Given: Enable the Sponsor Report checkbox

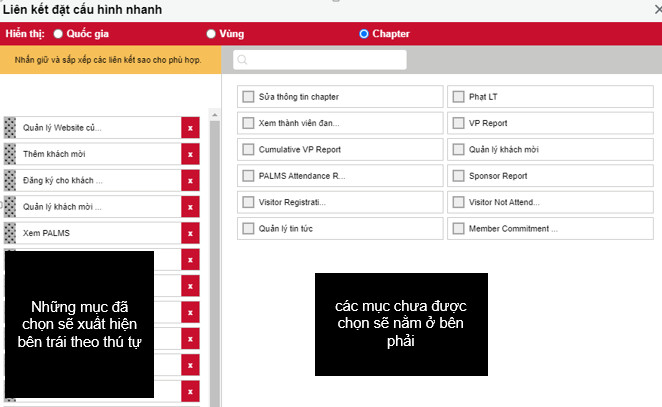Looking at the screenshot, I should (459, 176).
